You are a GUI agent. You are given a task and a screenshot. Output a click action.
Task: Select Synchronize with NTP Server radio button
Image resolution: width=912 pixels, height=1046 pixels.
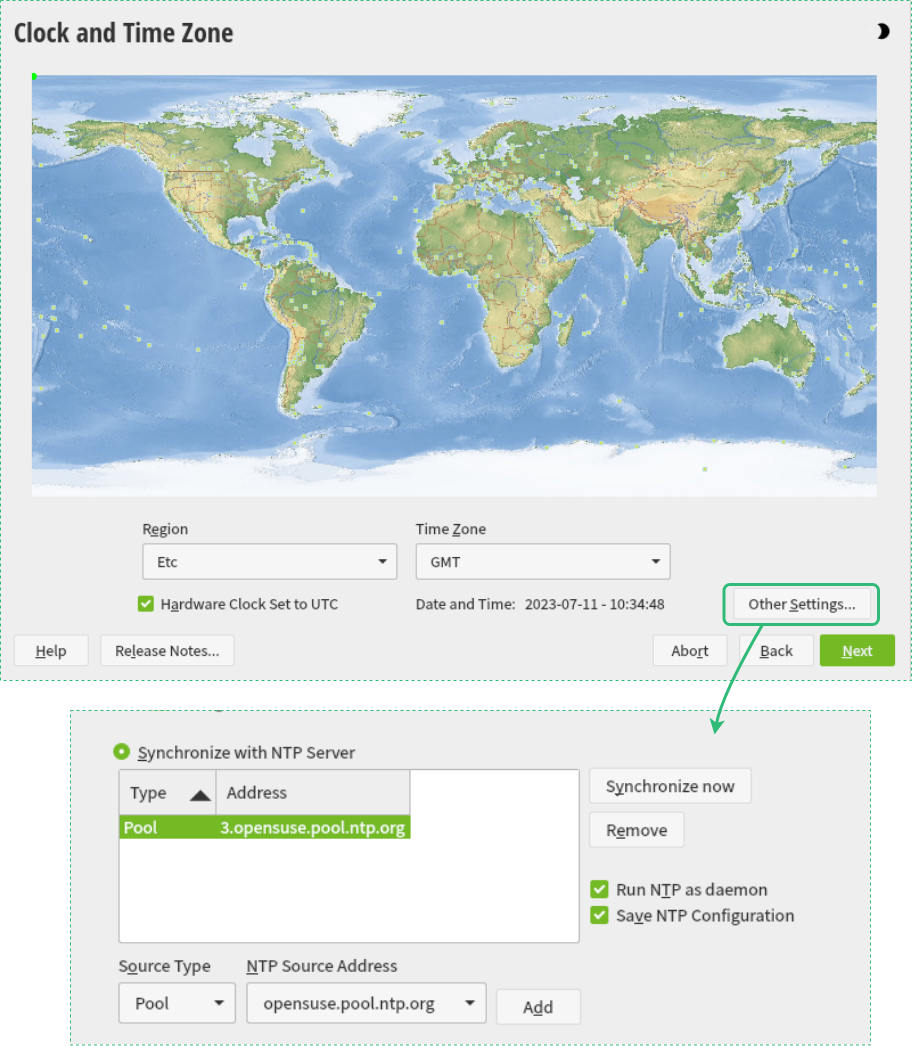[122, 752]
